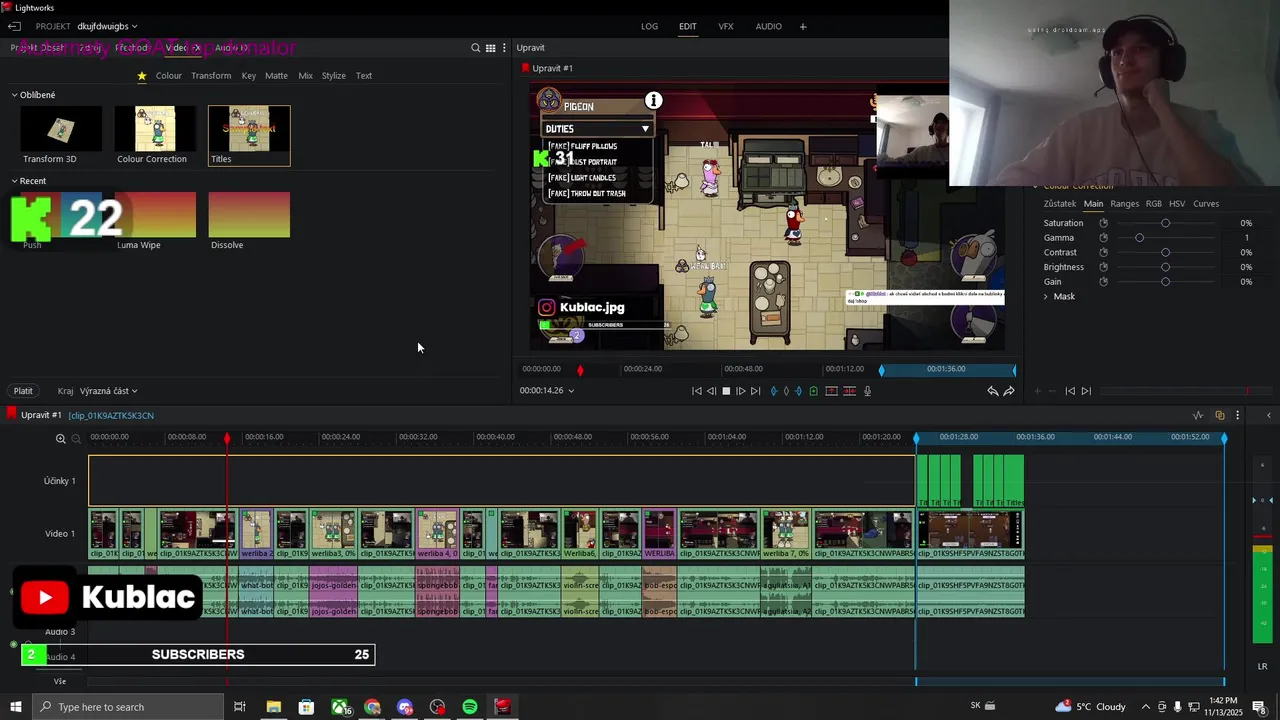The height and width of the screenshot is (720, 1280).
Task: Set mark out point in viewer controls
Action: (x=798, y=391)
